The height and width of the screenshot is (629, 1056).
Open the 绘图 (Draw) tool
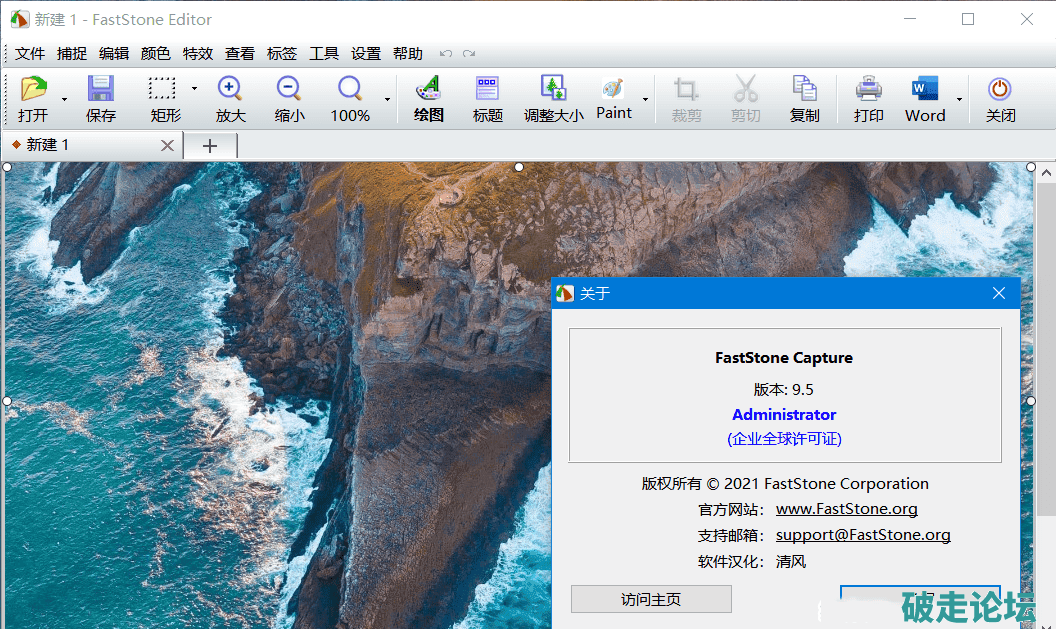[428, 90]
